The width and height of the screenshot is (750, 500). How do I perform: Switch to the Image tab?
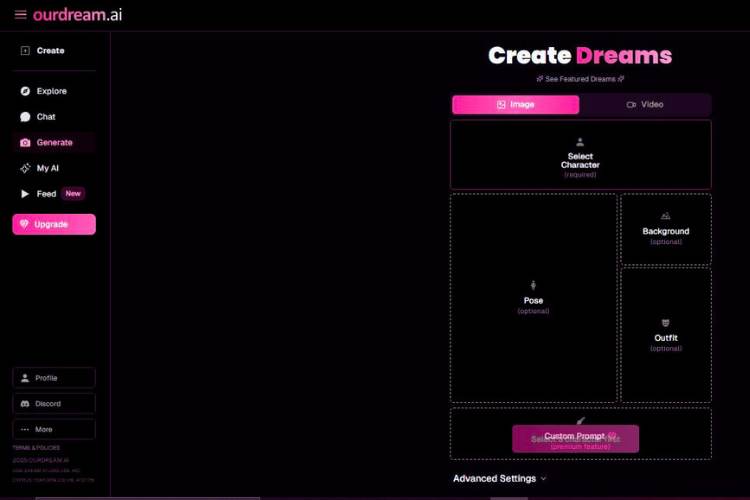pos(515,105)
